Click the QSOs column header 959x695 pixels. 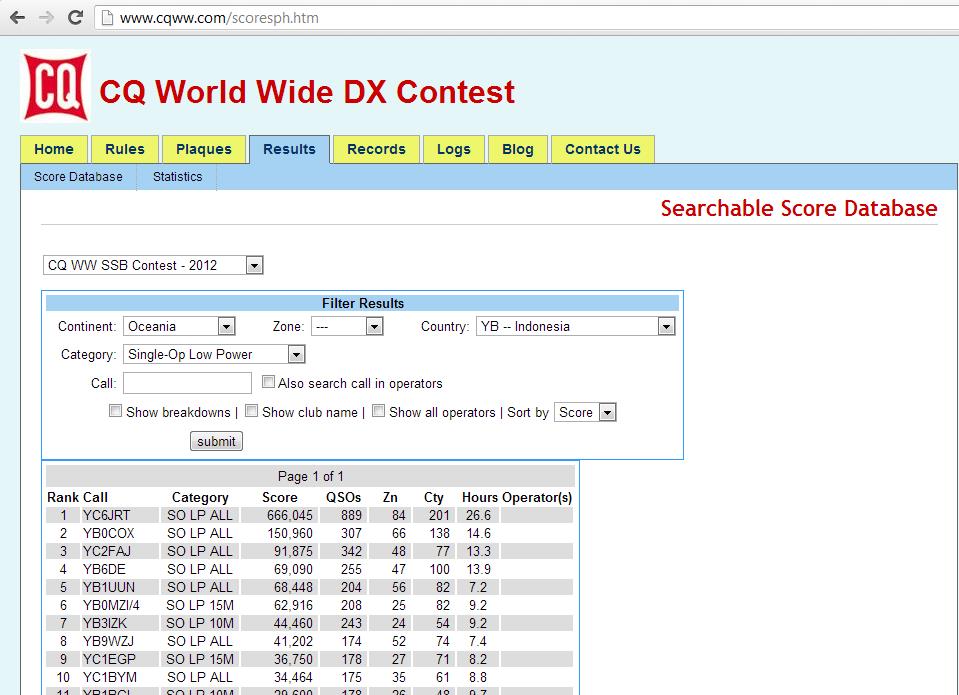[x=344, y=497]
